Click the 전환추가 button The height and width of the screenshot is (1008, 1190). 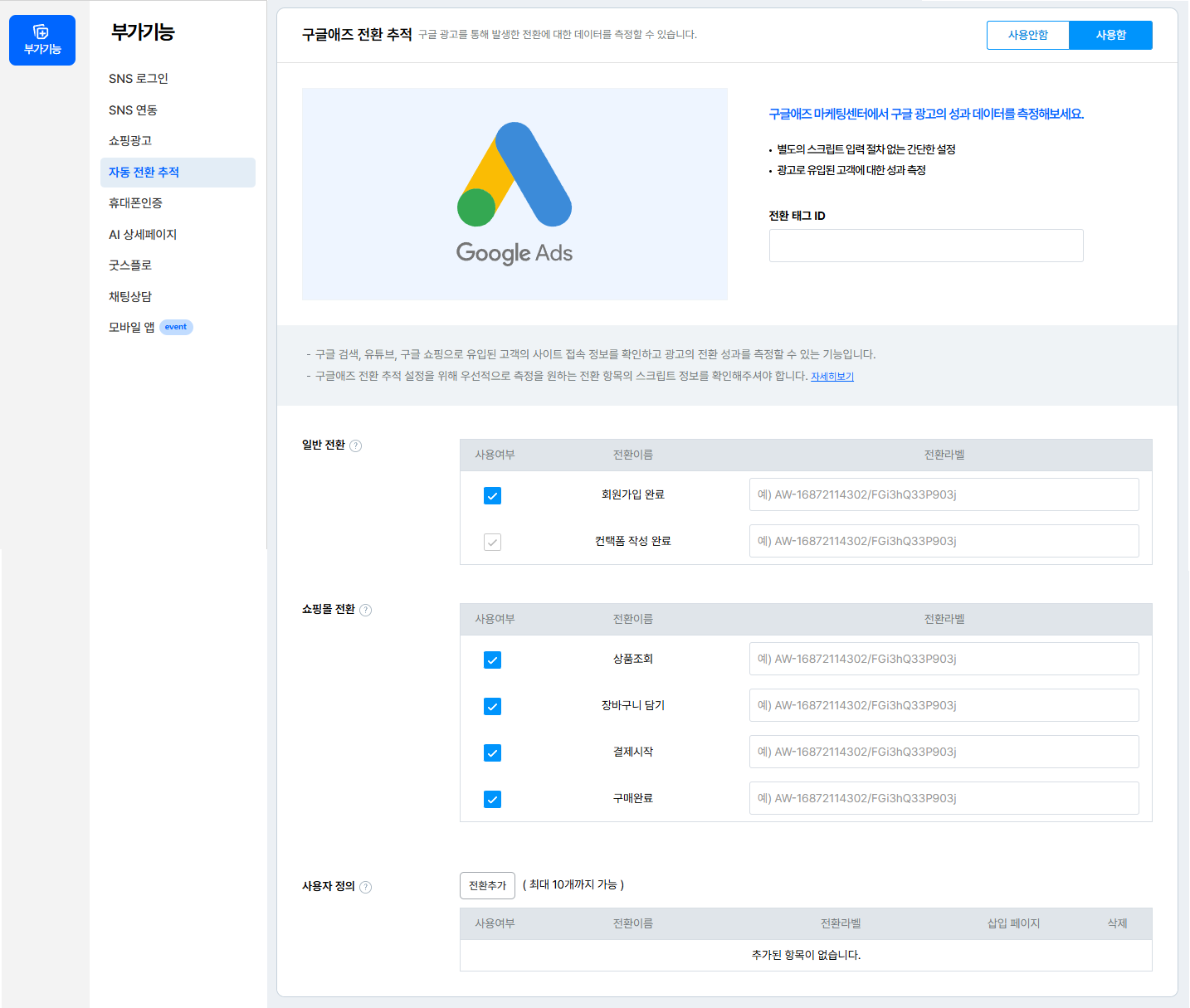click(487, 885)
